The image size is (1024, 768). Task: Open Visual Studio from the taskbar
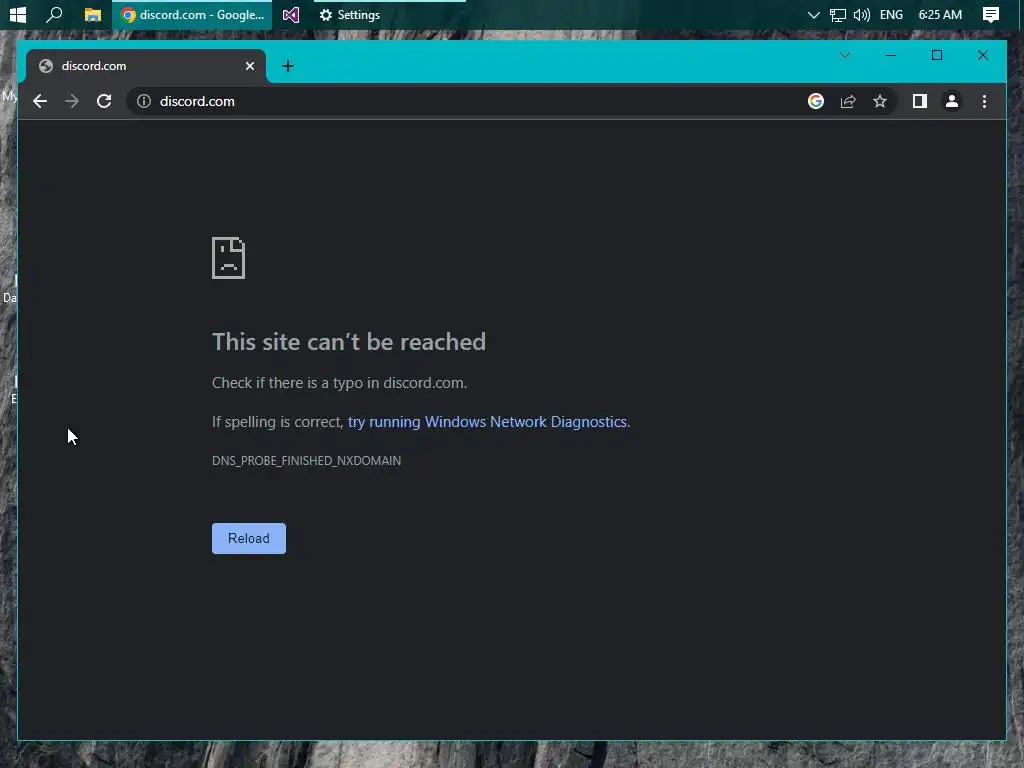[291, 14]
